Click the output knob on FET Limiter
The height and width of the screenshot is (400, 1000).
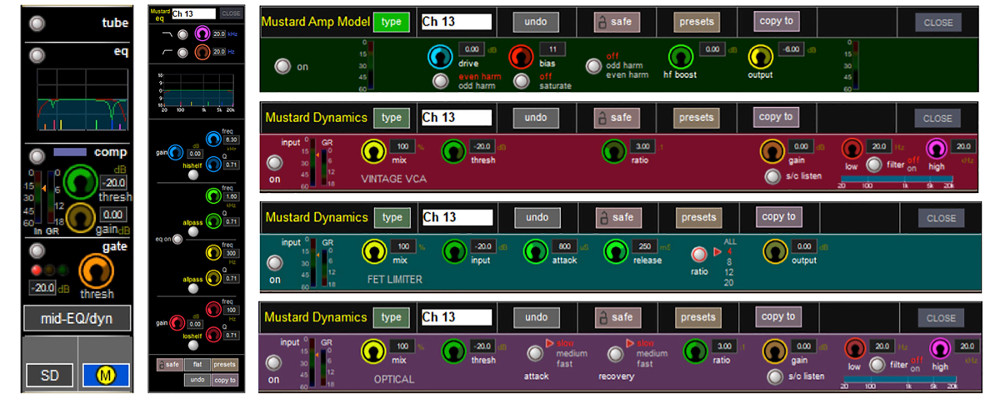(x=775, y=252)
